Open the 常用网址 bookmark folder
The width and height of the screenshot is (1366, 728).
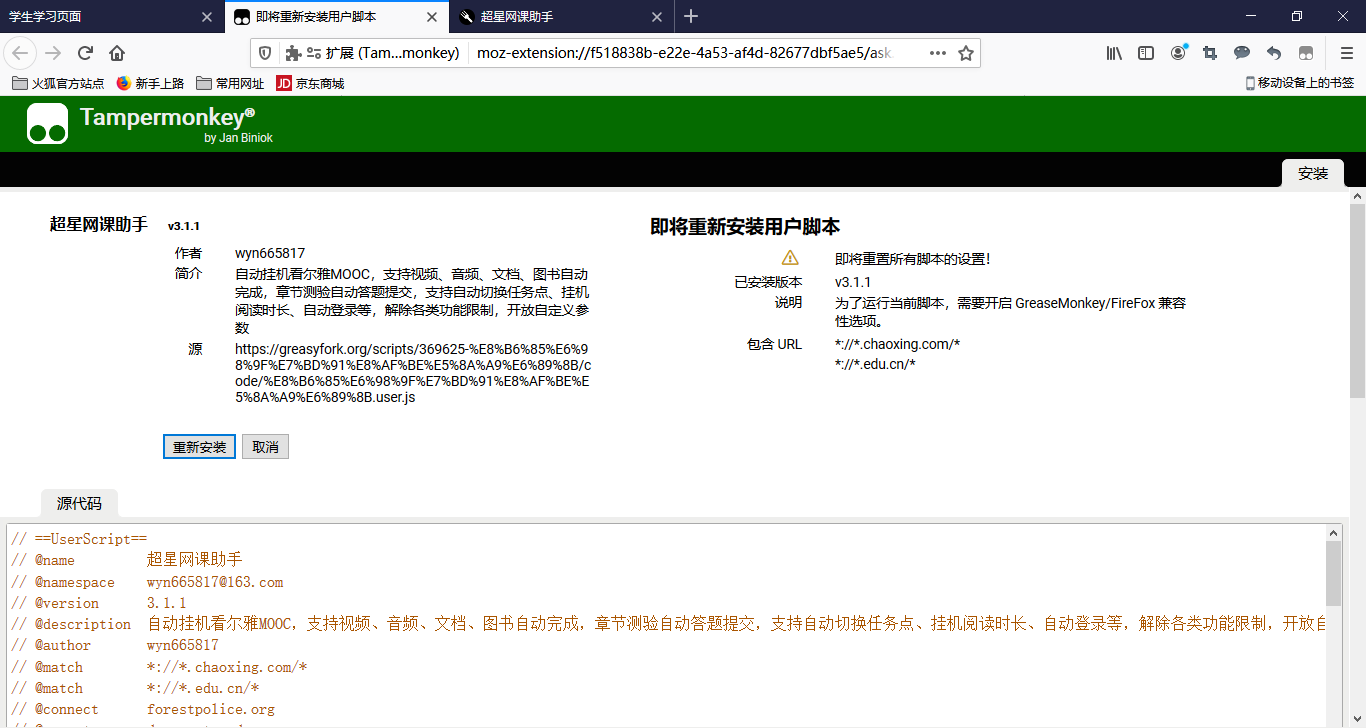pos(230,84)
